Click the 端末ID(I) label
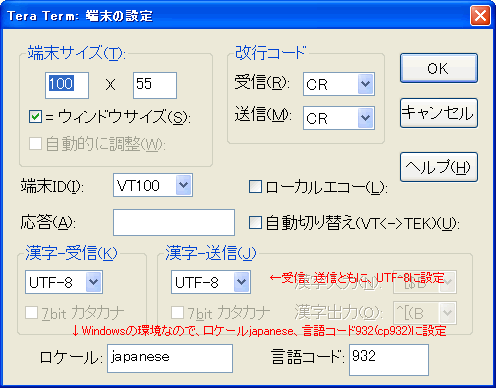This screenshot has width=496, height=388. click(52, 186)
